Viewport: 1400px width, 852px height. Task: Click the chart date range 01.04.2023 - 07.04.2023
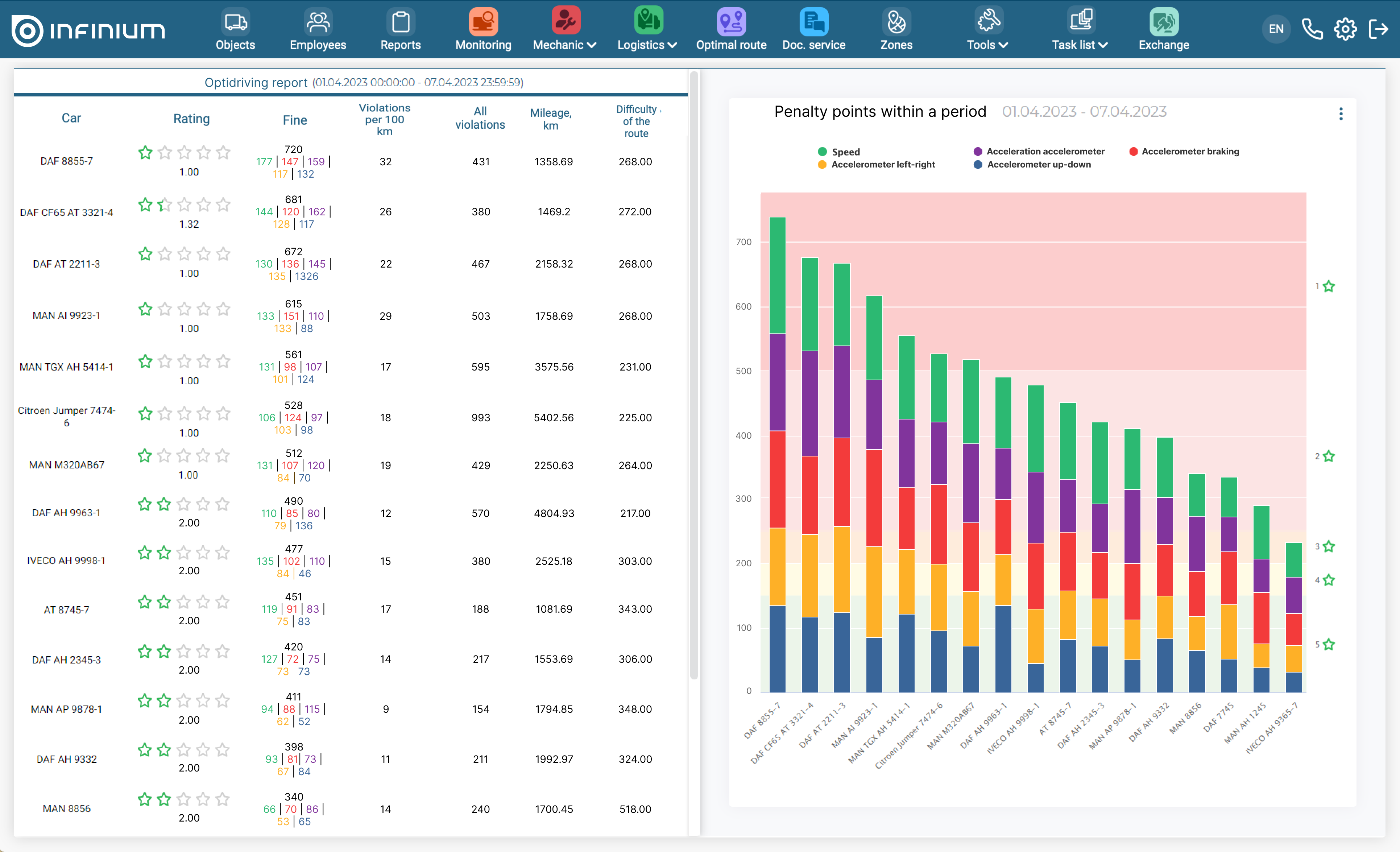1084,111
